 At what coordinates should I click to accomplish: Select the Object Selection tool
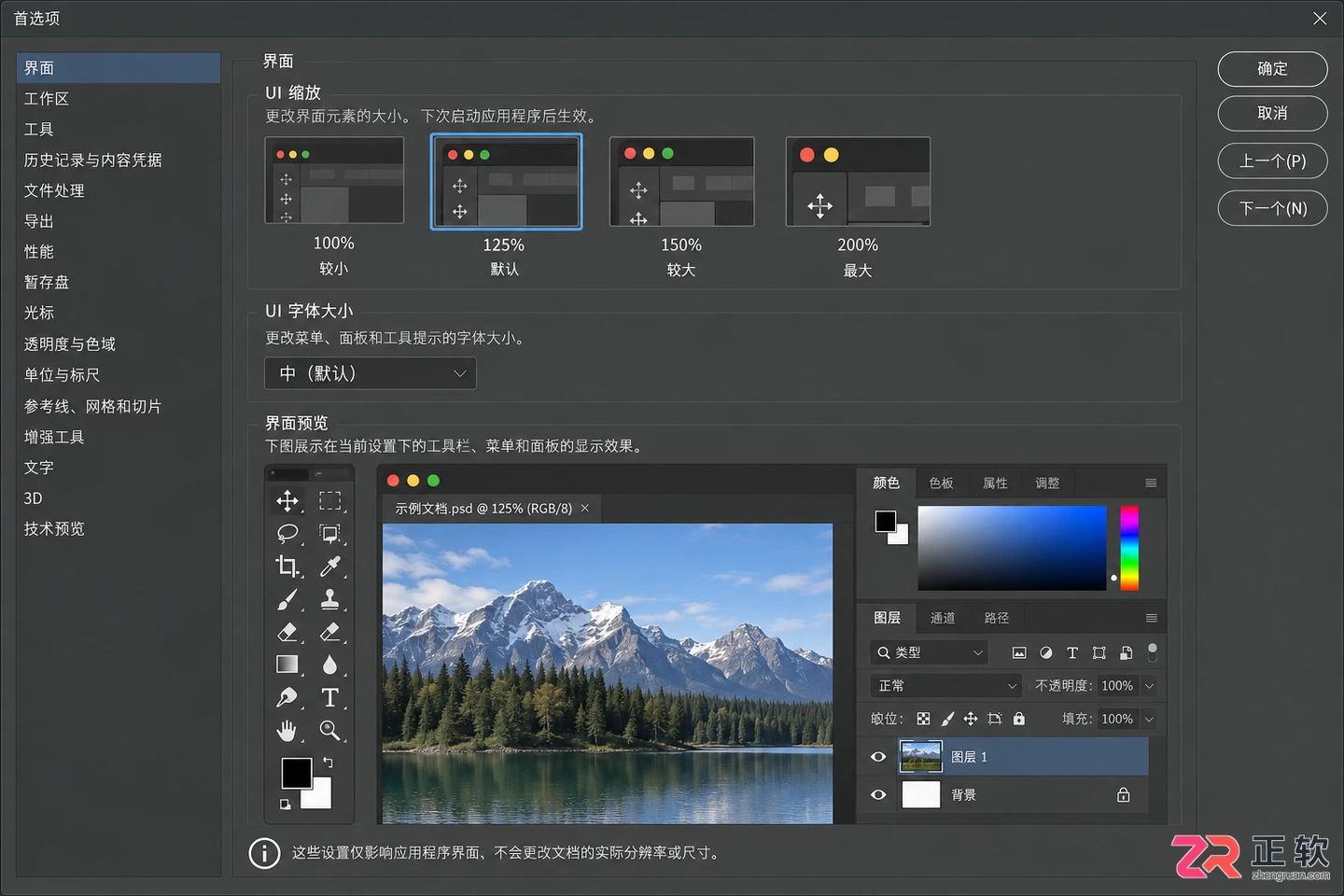pos(329,534)
